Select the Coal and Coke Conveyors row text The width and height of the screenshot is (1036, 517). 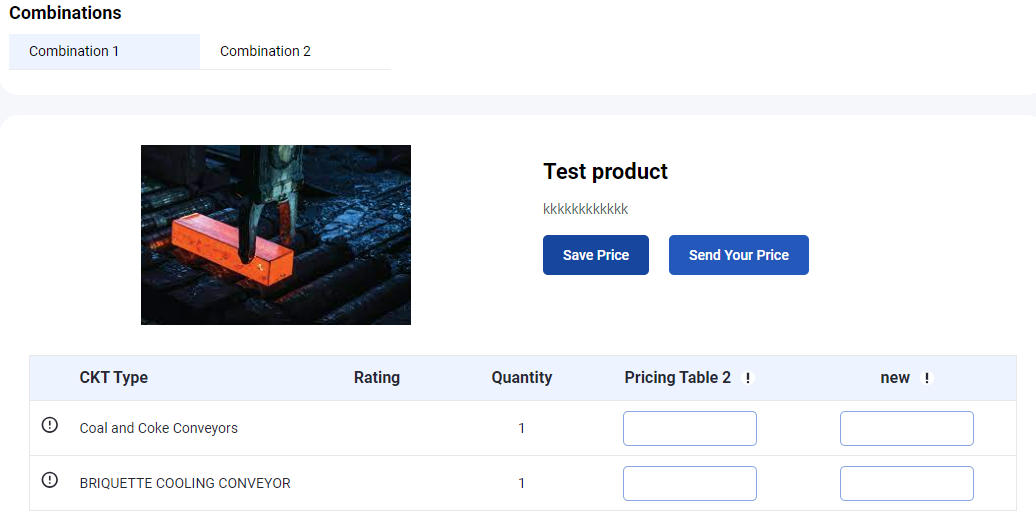159,428
